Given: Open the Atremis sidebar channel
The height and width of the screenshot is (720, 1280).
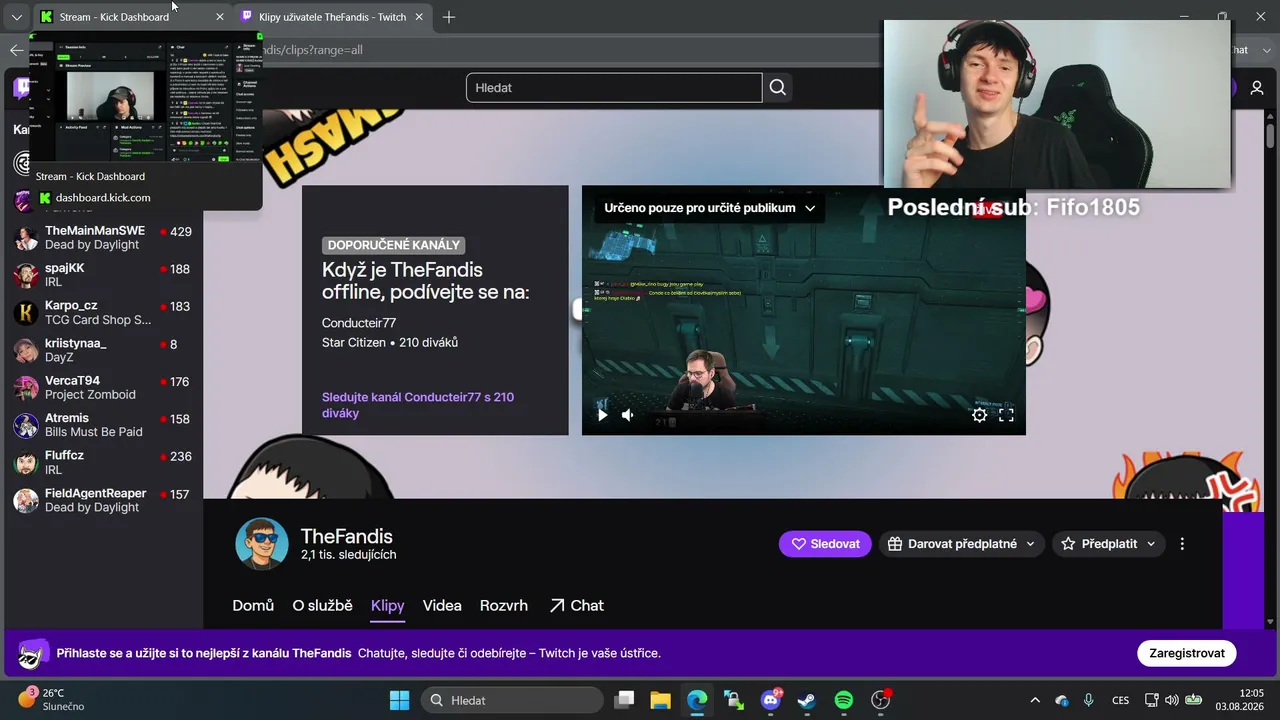Looking at the screenshot, I should pyautogui.click(x=102, y=425).
